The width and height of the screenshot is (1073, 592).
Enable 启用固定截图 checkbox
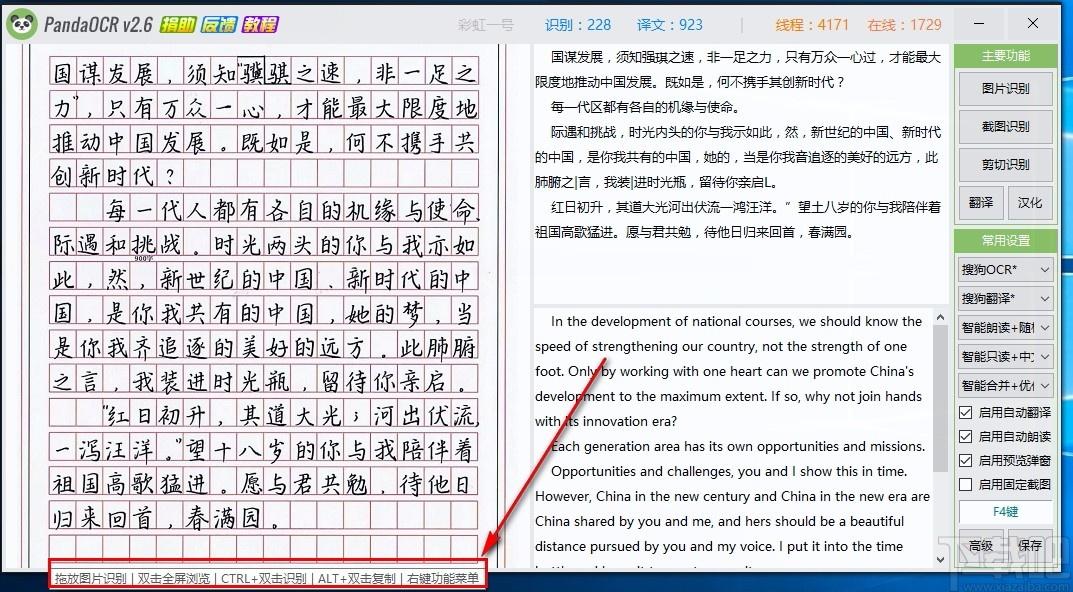click(x=966, y=485)
